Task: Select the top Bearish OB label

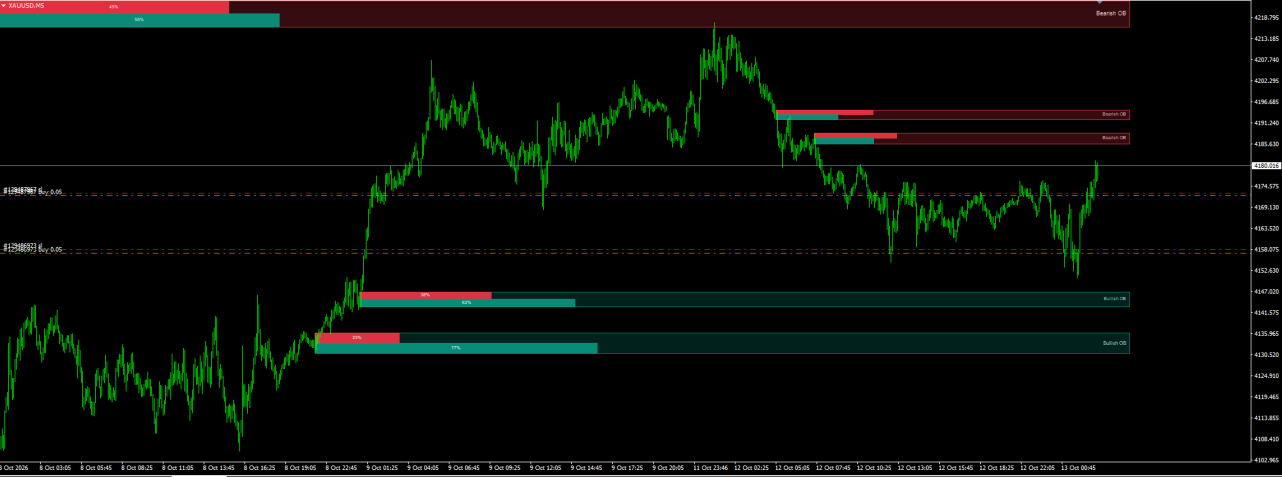Action: click(1111, 13)
